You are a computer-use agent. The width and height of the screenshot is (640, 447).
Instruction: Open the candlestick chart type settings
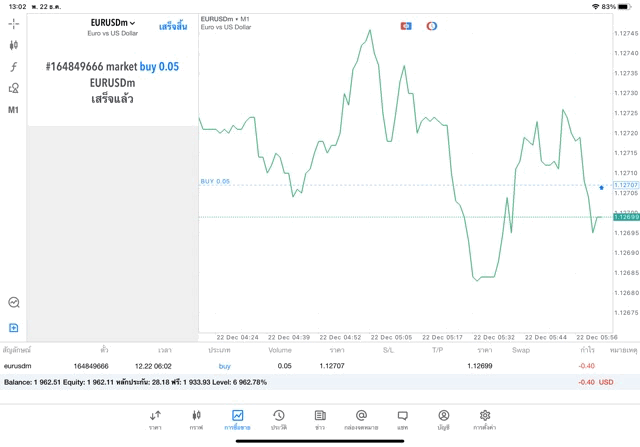14,45
